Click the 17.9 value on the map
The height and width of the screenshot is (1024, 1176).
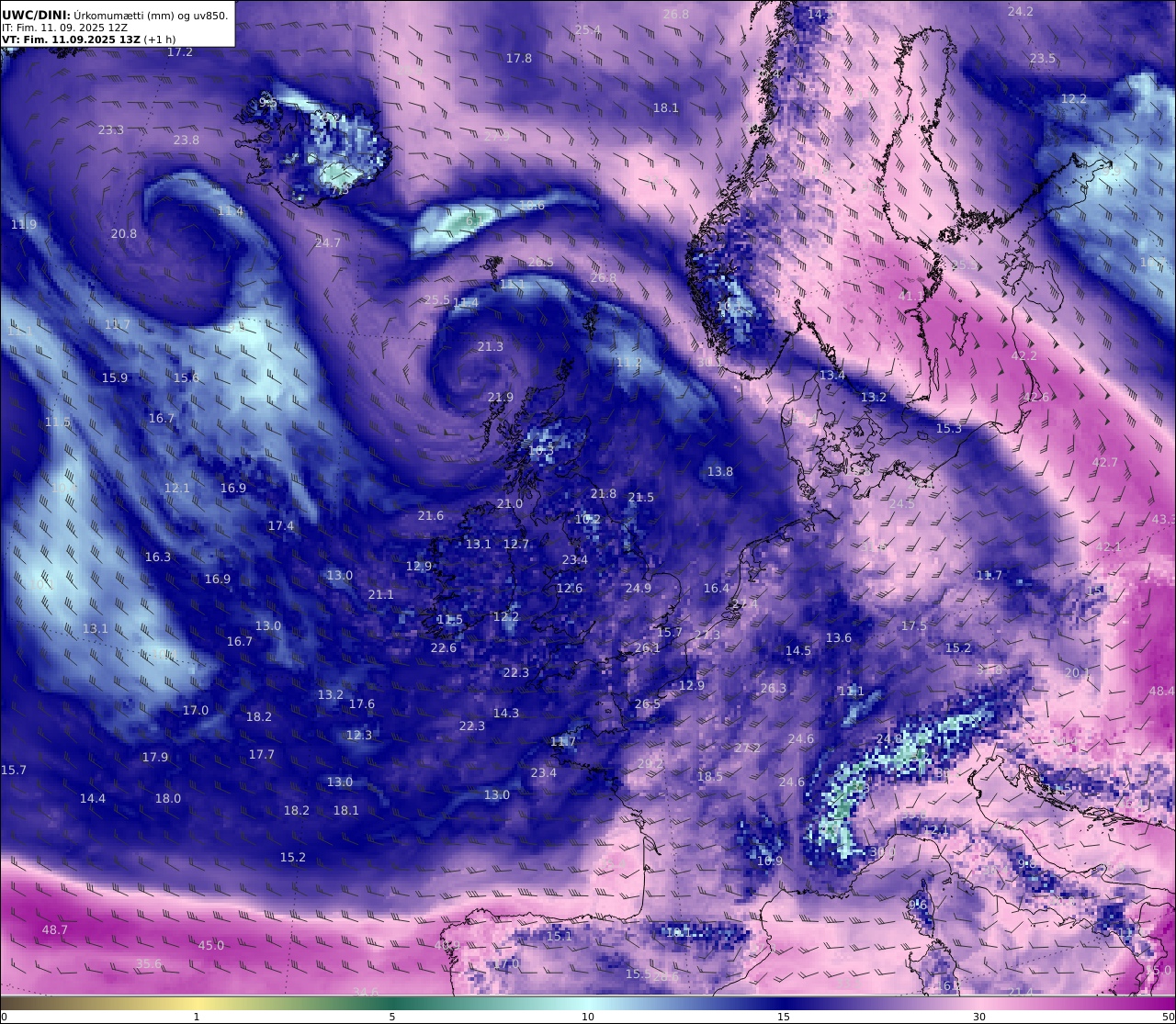(x=155, y=758)
